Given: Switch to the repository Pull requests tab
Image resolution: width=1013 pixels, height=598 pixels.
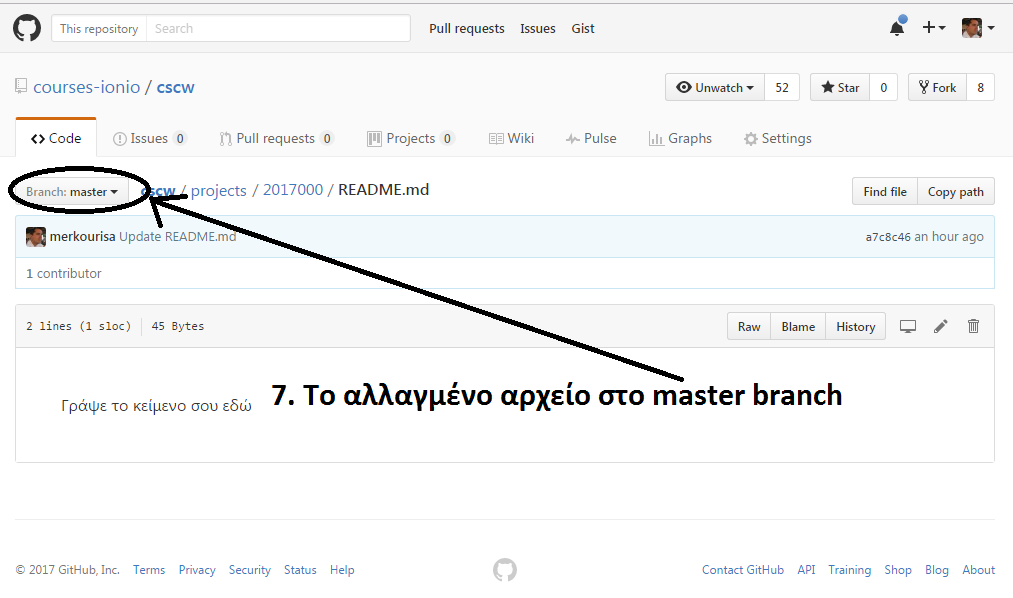Looking at the screenshot, I should pyautogui.click(x=276, y=138).
